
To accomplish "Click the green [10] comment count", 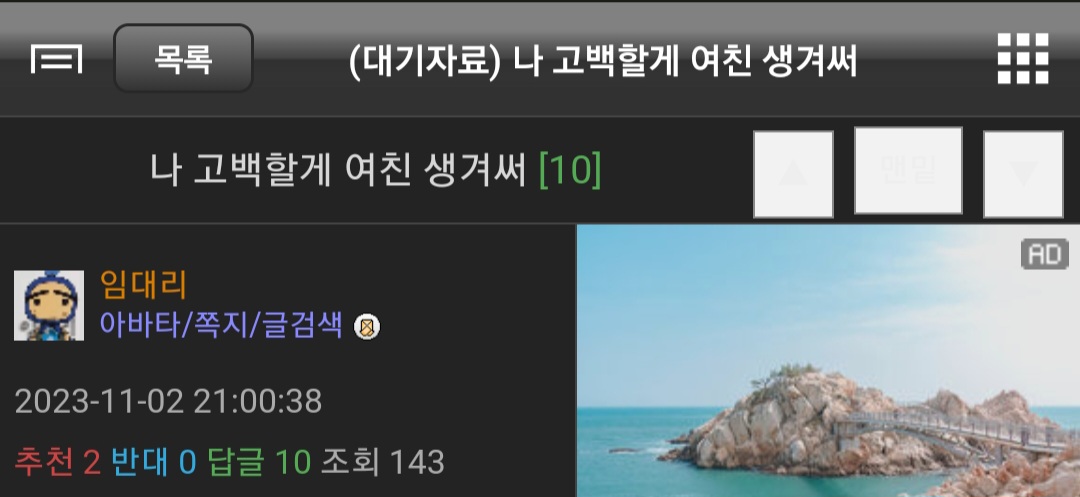I will click(x=570, y=170).
